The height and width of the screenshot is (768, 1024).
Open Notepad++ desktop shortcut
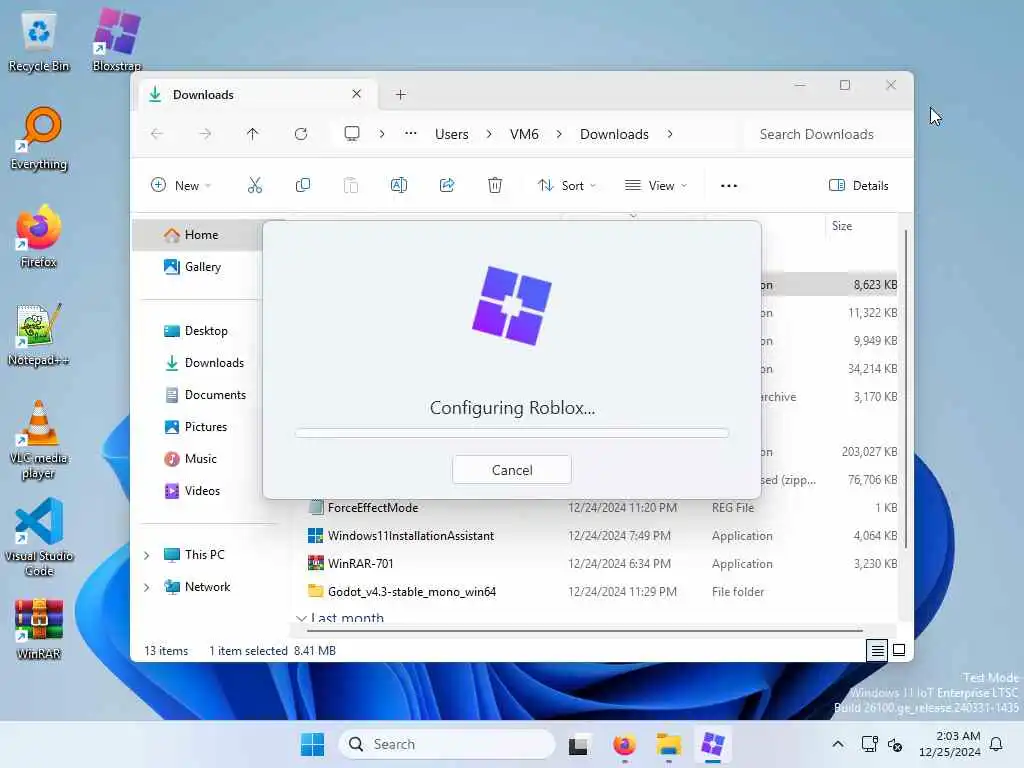pos(39,334)
